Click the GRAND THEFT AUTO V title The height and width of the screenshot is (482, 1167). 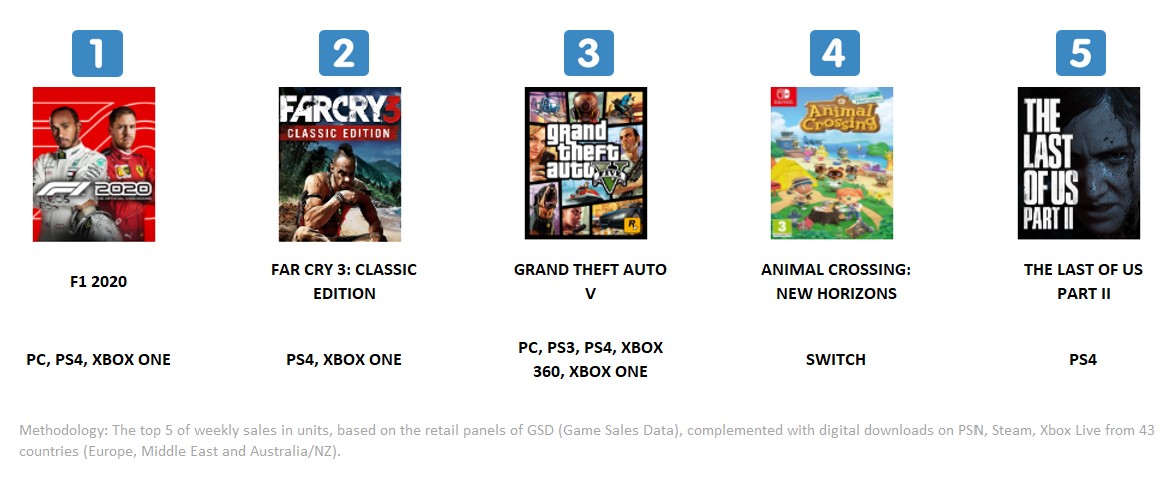click(x=590, y=281)
